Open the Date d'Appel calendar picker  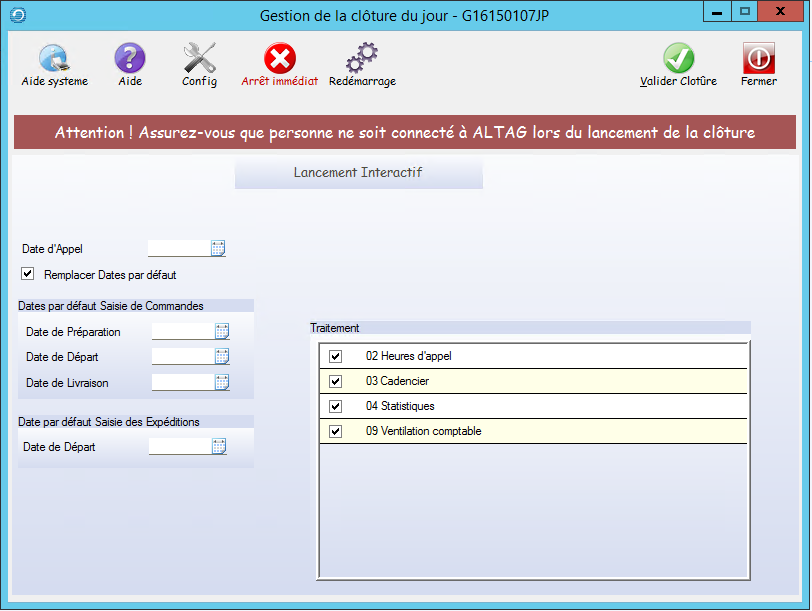pos(218,249)
